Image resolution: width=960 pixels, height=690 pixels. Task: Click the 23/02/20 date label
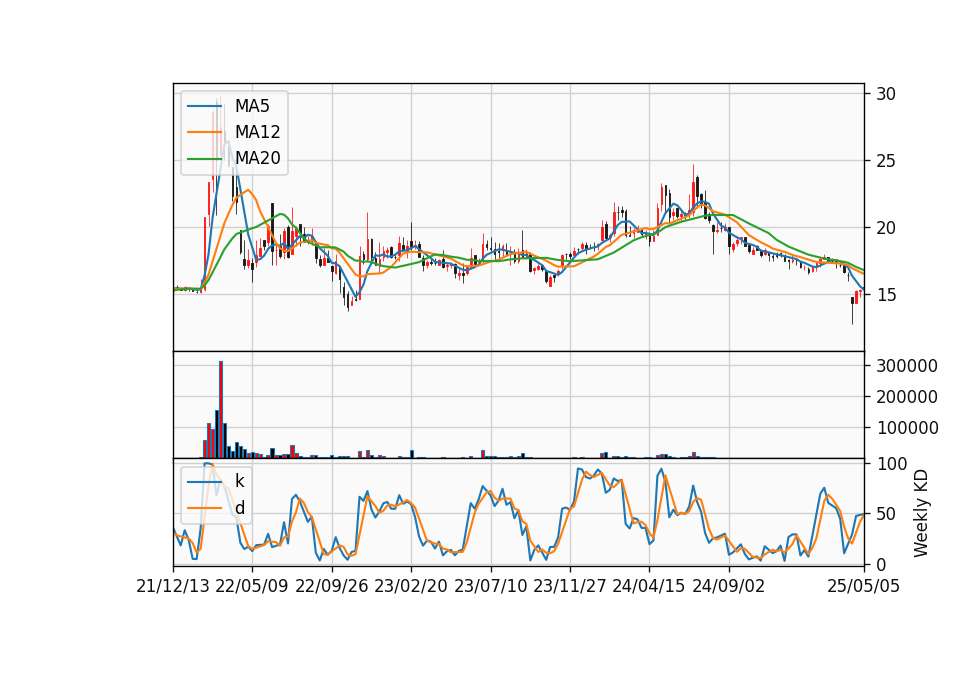tap(411, 587)
